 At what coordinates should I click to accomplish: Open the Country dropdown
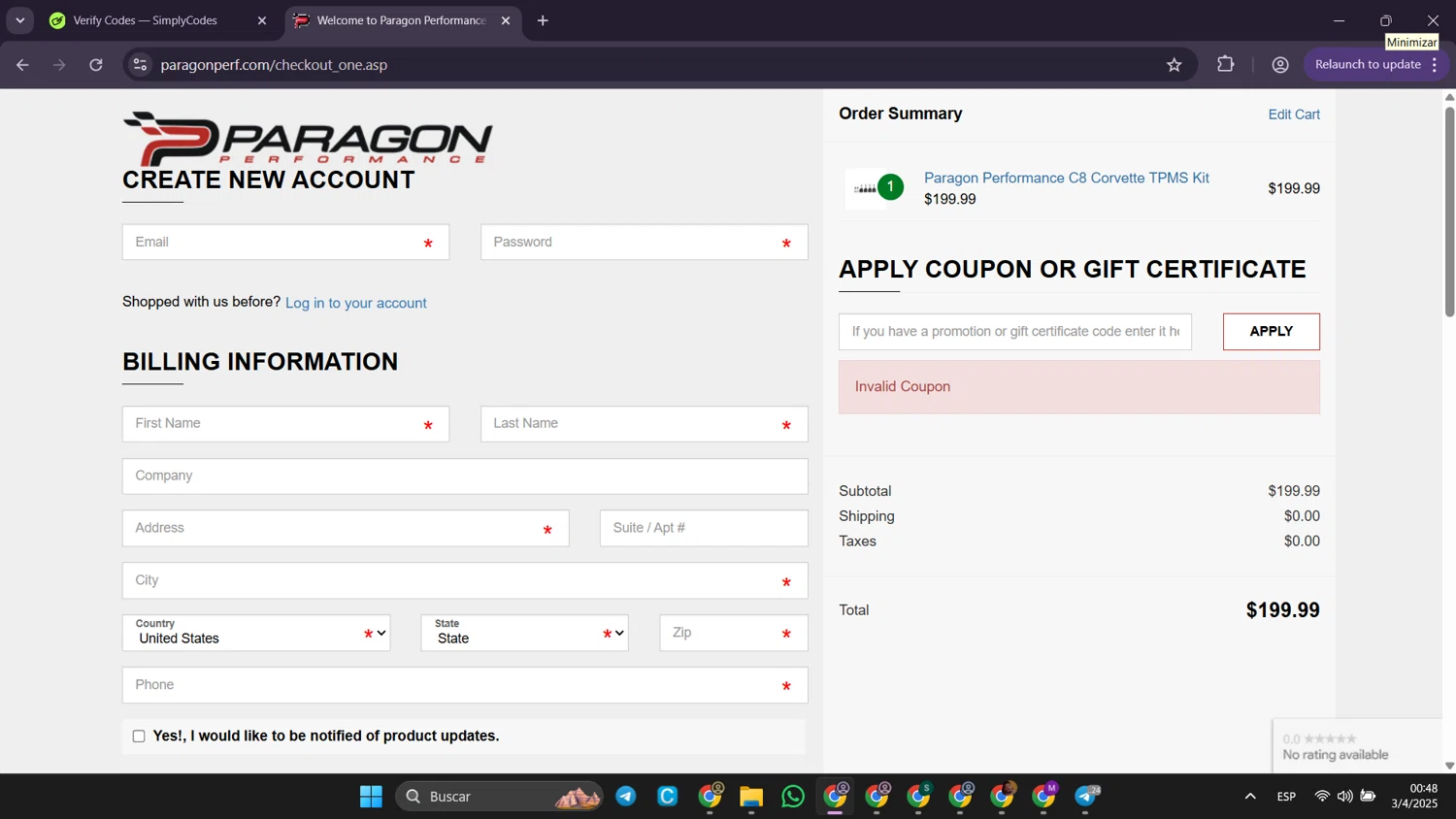(256, 633)
